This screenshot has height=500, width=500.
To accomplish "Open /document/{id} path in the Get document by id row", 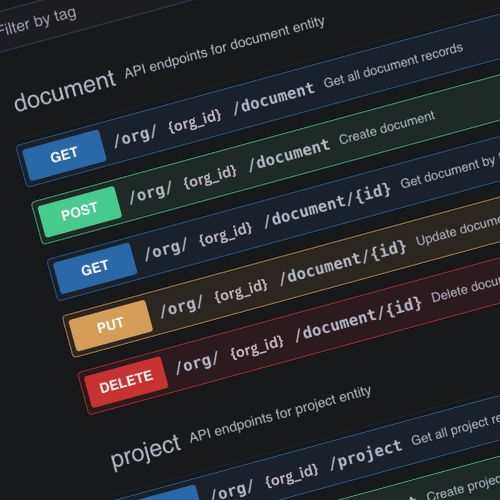I will click(327, 205).
